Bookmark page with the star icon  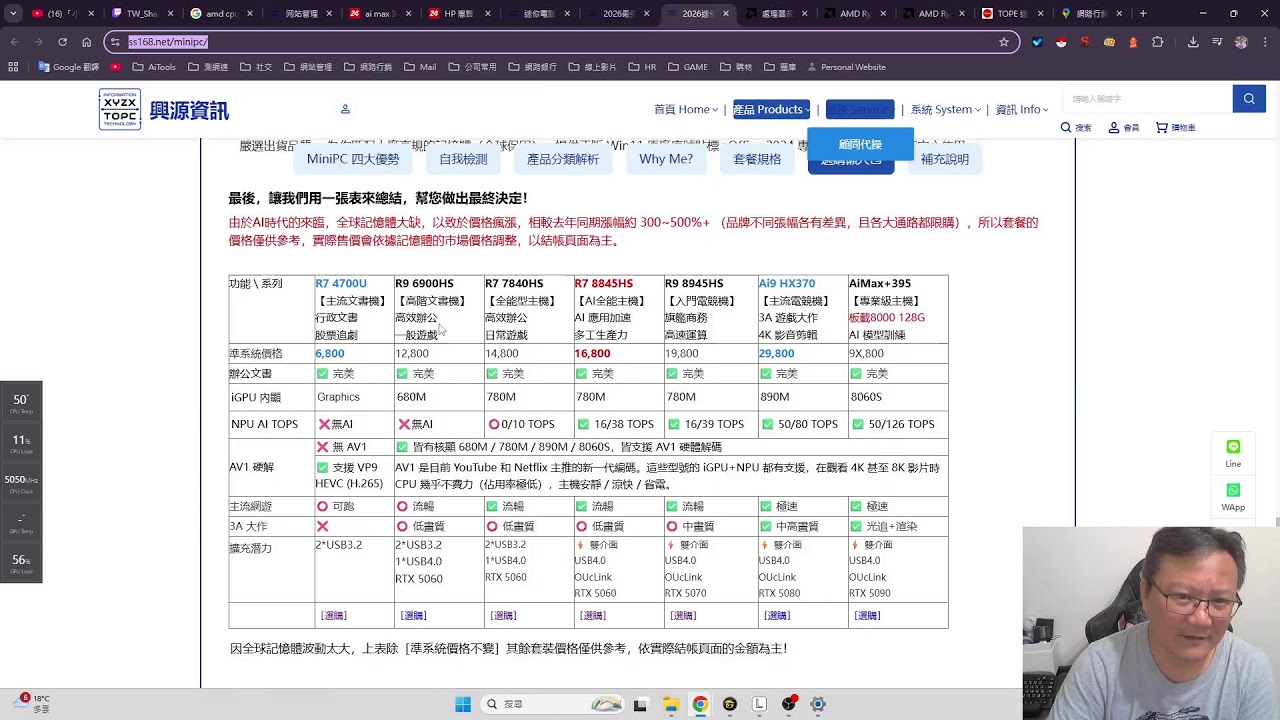(1003, 42)
